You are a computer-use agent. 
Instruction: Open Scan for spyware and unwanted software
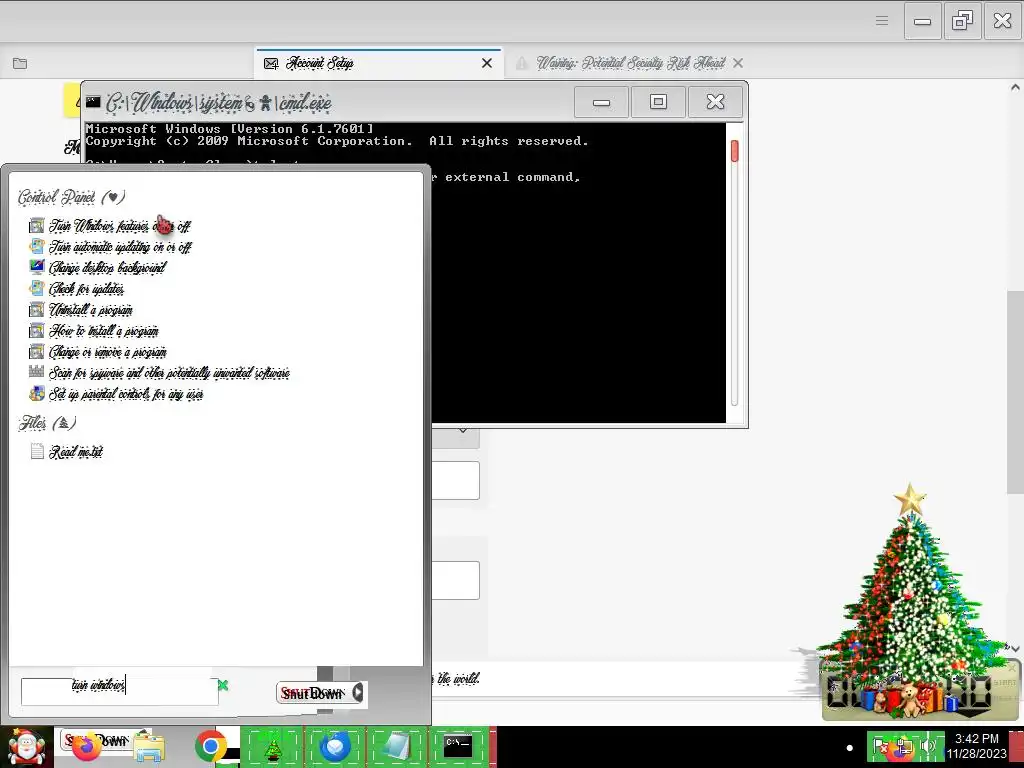tap(159, 373)
